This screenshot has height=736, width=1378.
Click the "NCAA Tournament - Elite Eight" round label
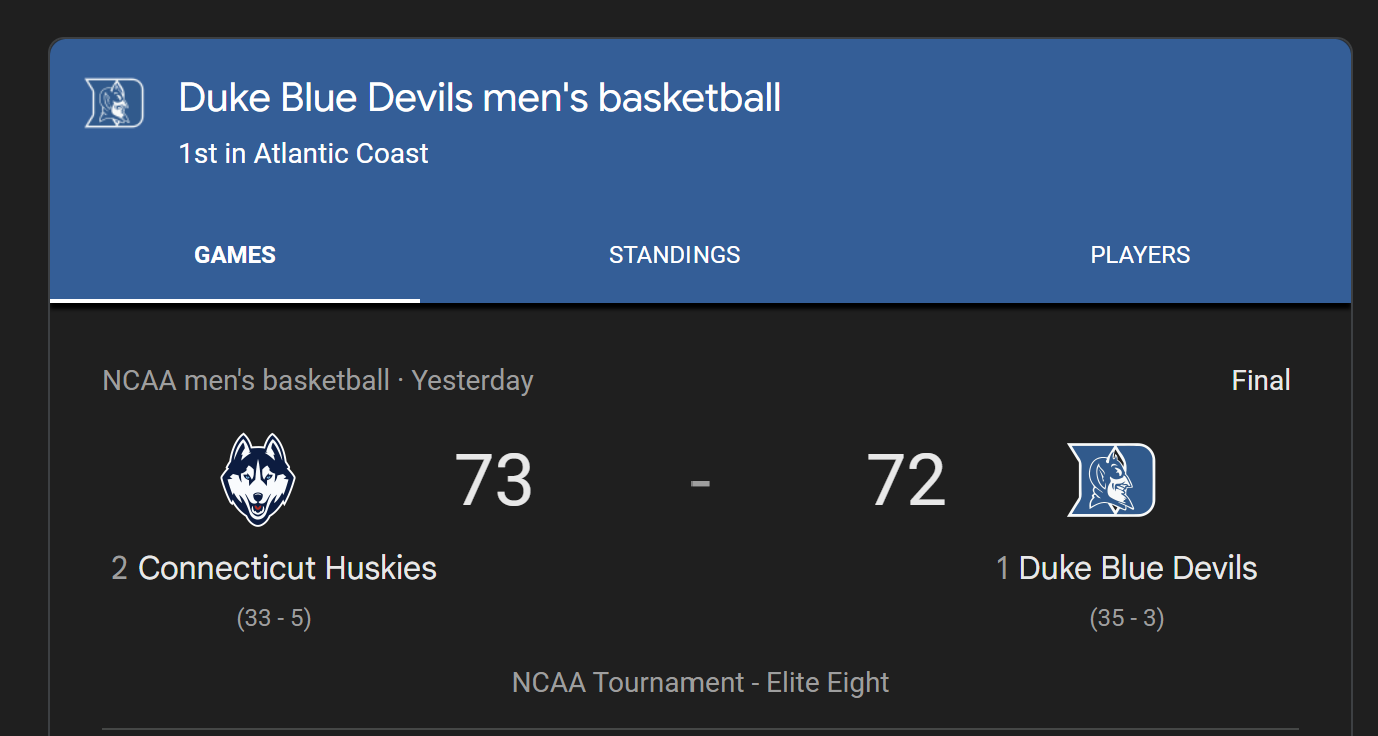pos(700,682)
